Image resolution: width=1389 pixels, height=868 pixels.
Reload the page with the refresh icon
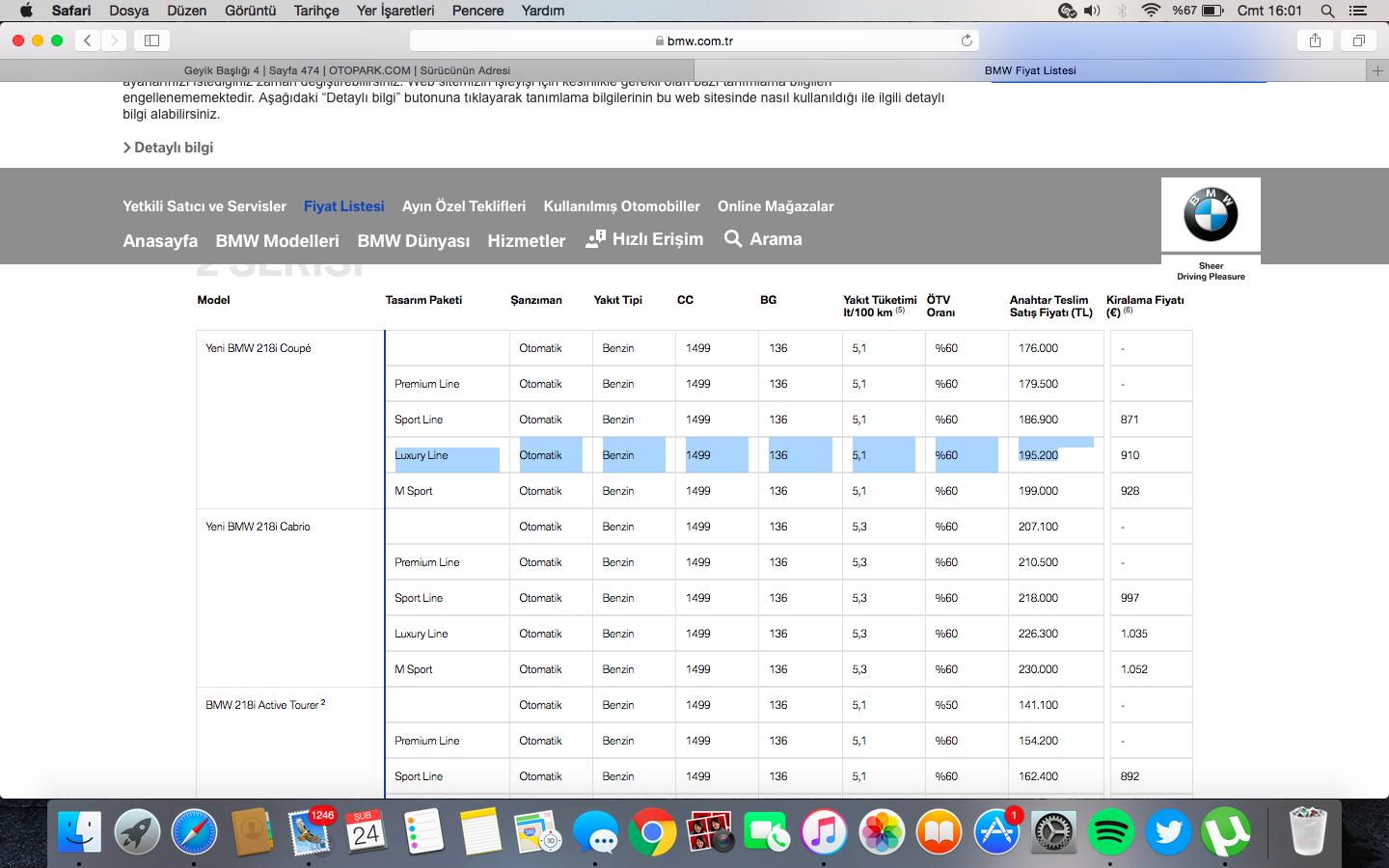(x=967, y=41)
